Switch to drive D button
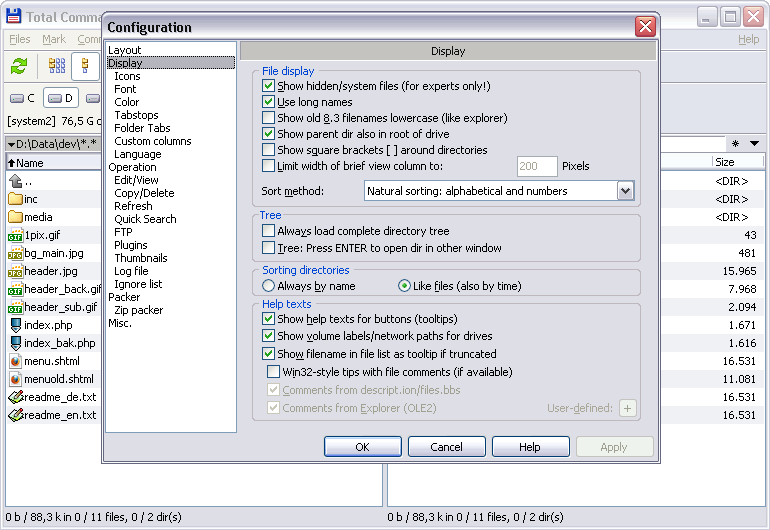 (61, 98)
